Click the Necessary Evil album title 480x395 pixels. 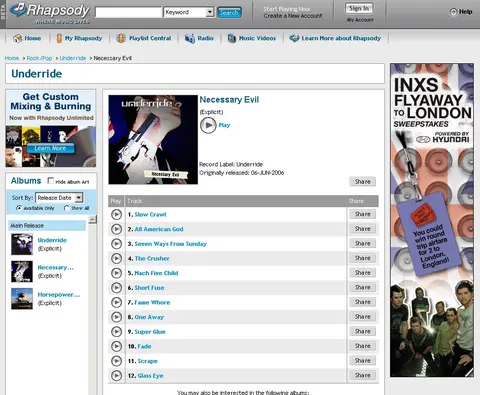229,100
